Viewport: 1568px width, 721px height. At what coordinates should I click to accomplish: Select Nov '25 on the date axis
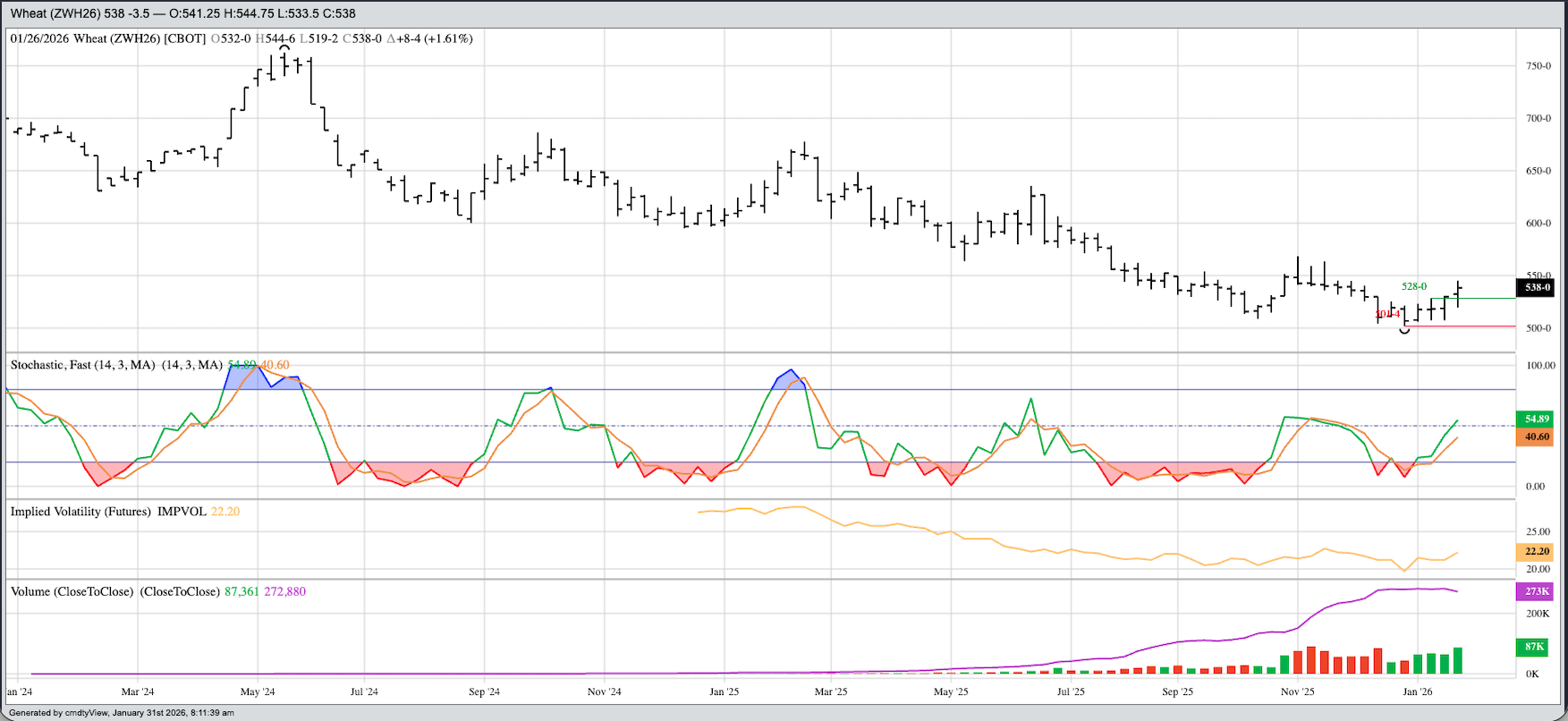1297,691
